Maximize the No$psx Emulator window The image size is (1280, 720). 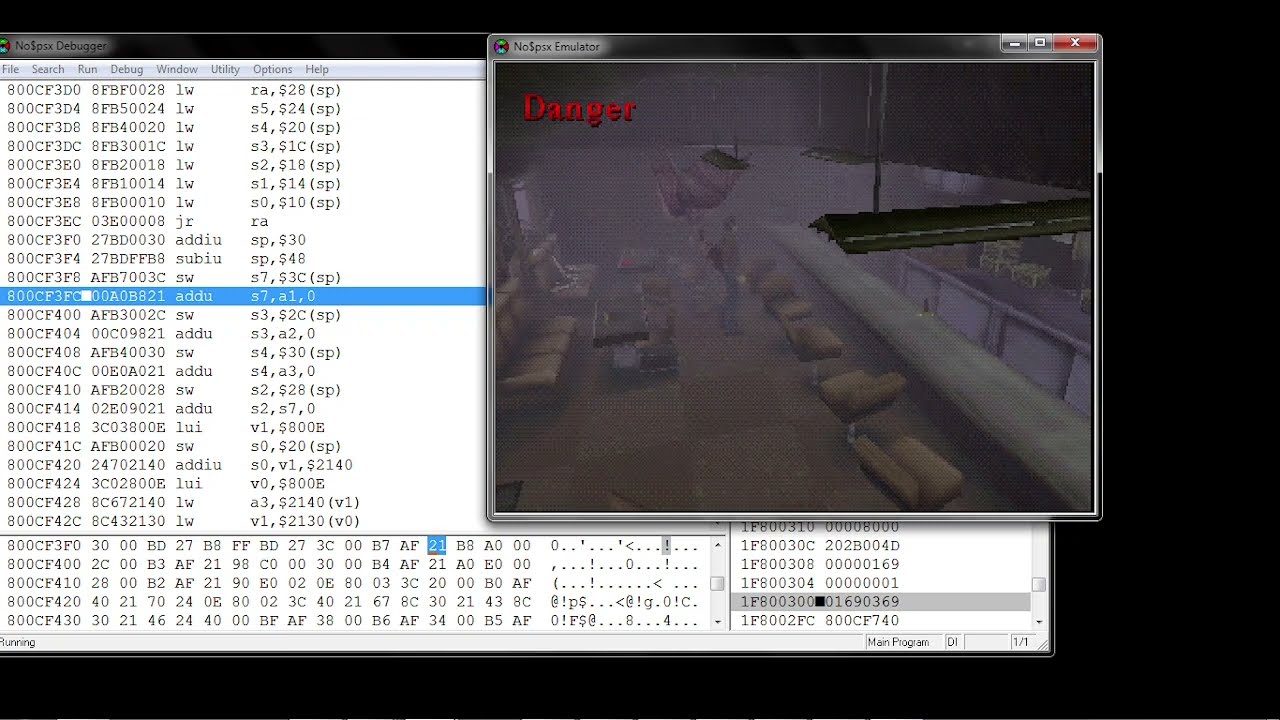1040,43
